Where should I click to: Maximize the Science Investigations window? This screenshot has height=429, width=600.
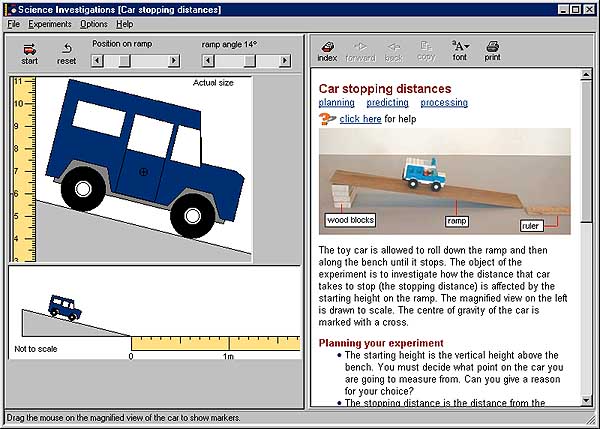(x=576, y=10)
